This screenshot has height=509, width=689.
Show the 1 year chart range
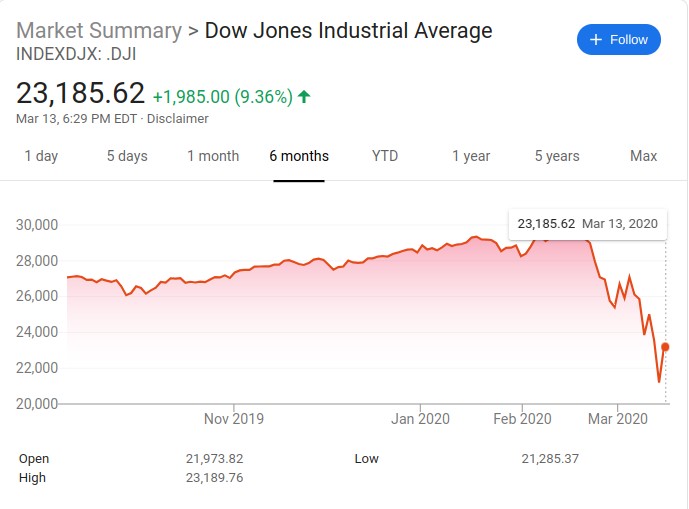coord(471,156)
